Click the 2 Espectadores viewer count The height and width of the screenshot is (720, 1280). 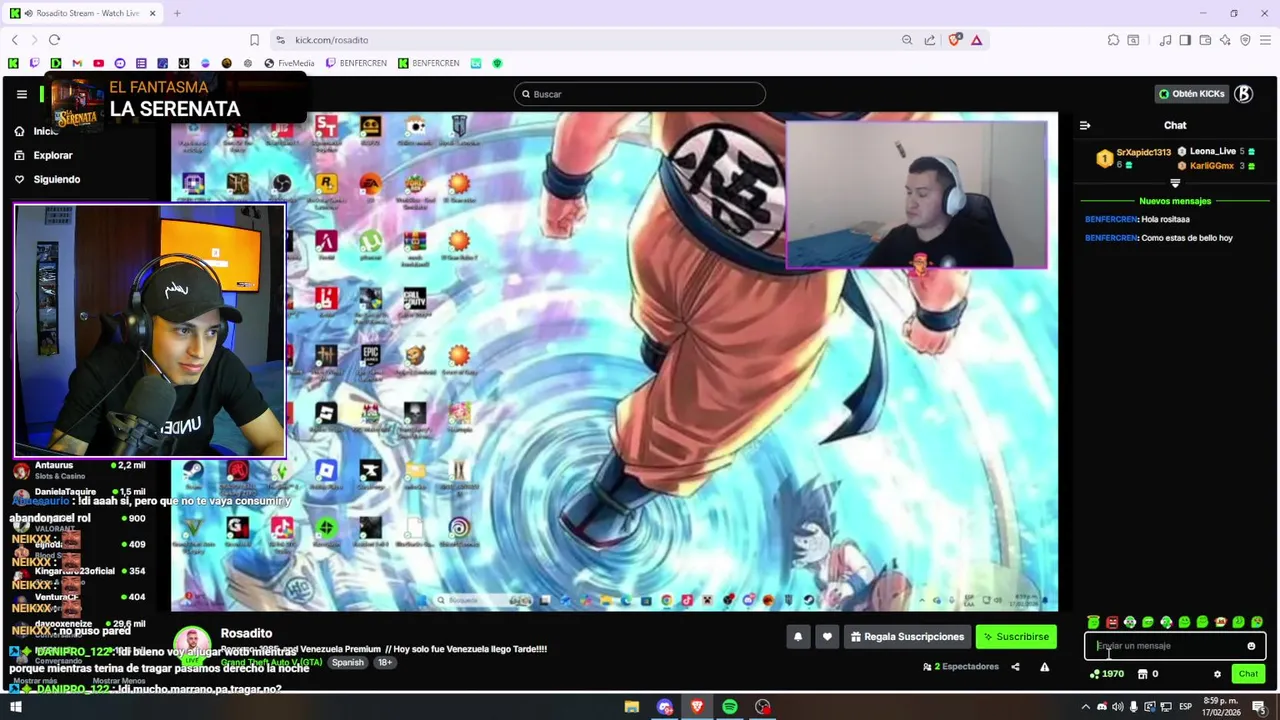tap(961, 667)
